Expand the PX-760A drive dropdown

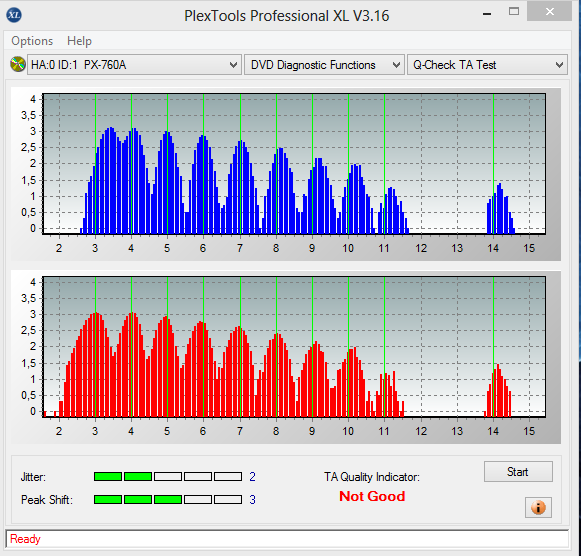(x=134, y=65)
